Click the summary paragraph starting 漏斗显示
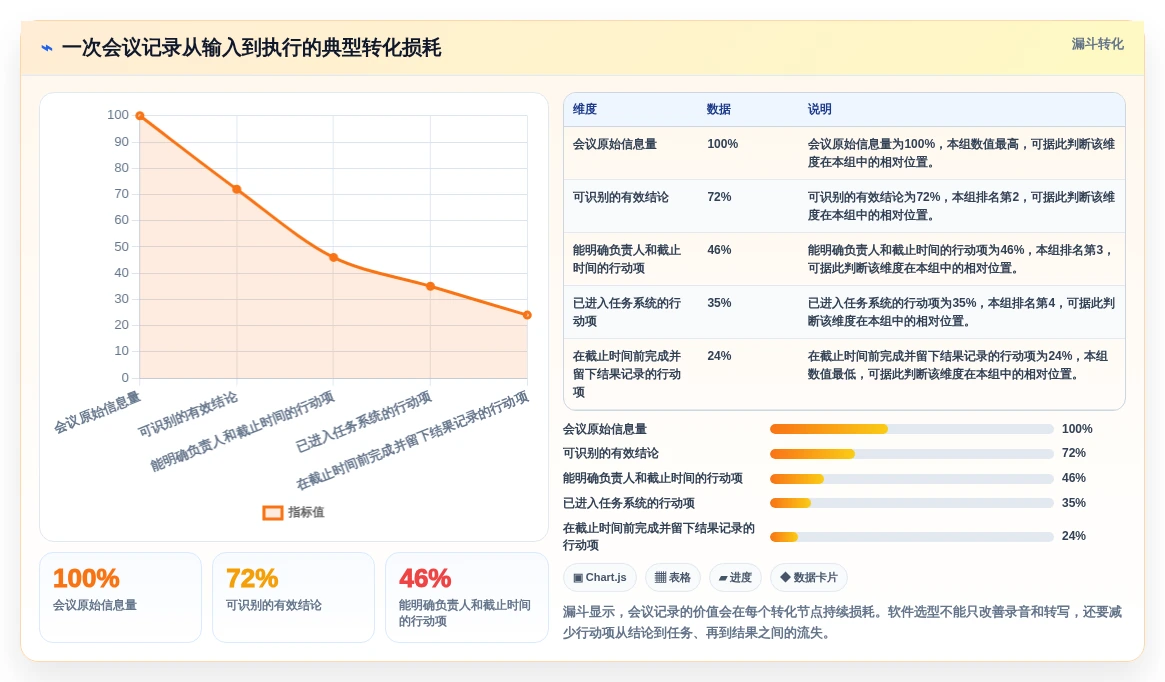This screenshot has height=682, width=1165. [x=842, y=623]
